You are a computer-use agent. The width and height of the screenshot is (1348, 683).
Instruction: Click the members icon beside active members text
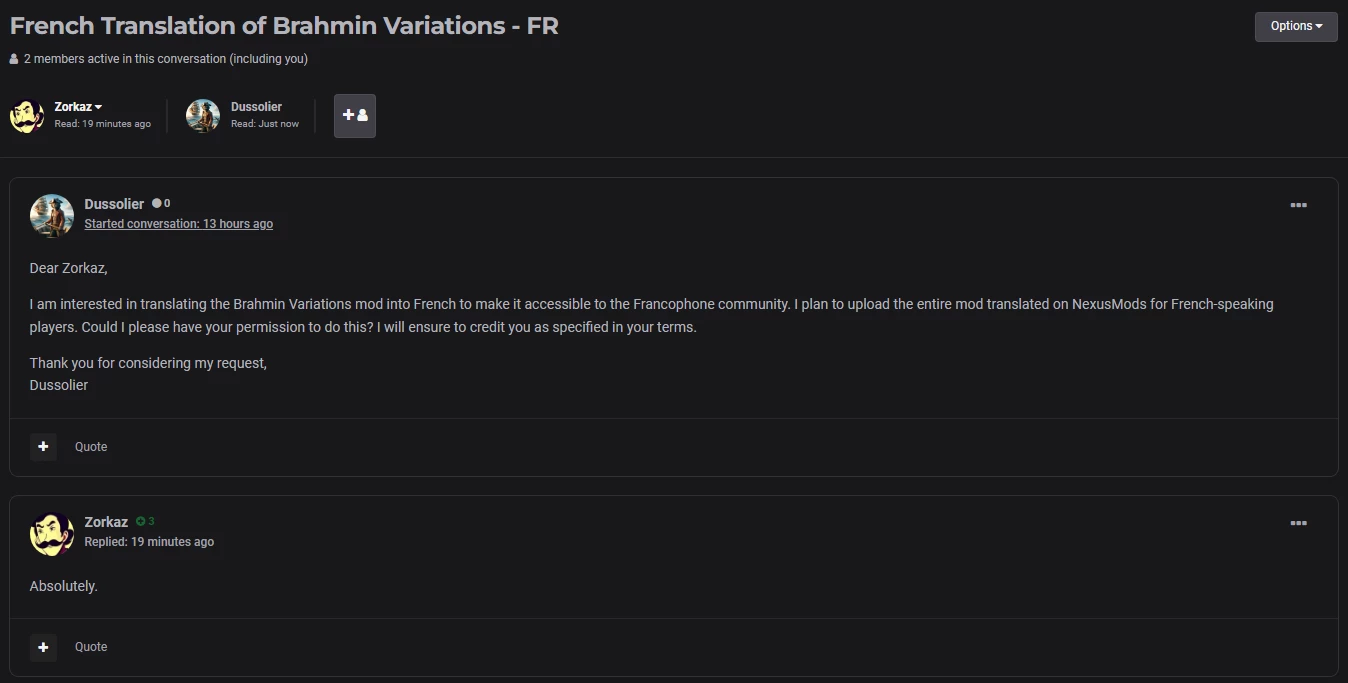pos(14,59)
